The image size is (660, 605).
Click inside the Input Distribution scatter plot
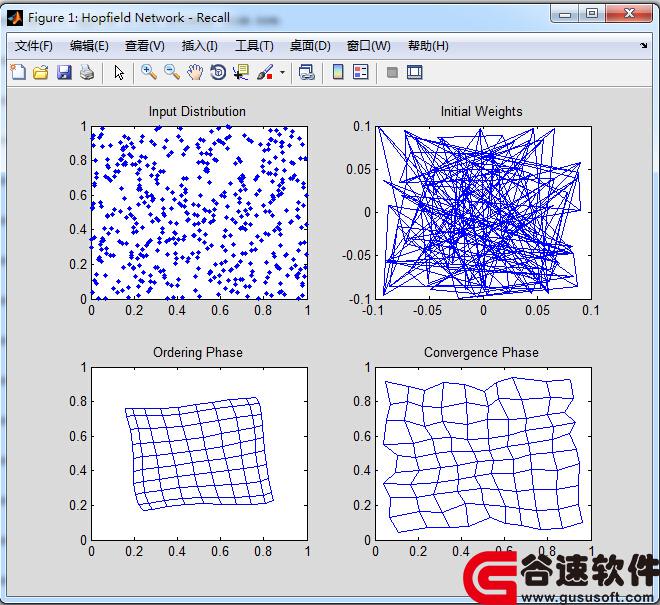tap(200, 213)
